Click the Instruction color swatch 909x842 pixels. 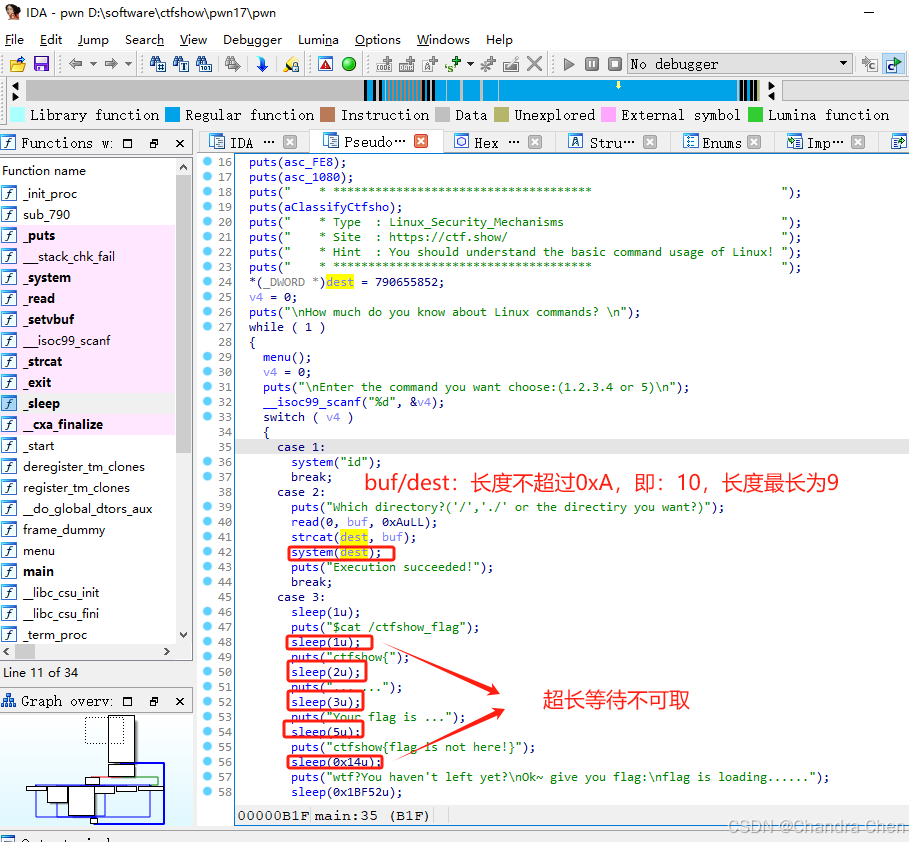[328, 115]
